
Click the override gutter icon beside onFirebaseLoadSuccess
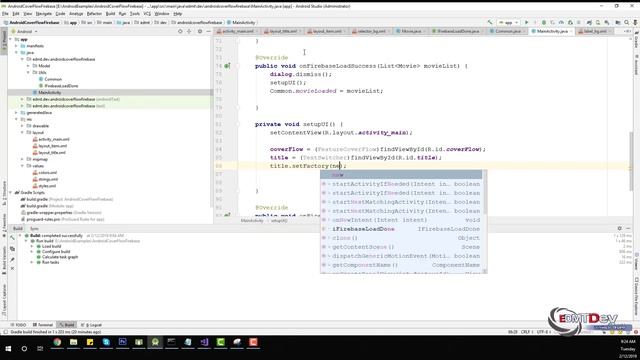pyautogui.click(x=227, y=66)
